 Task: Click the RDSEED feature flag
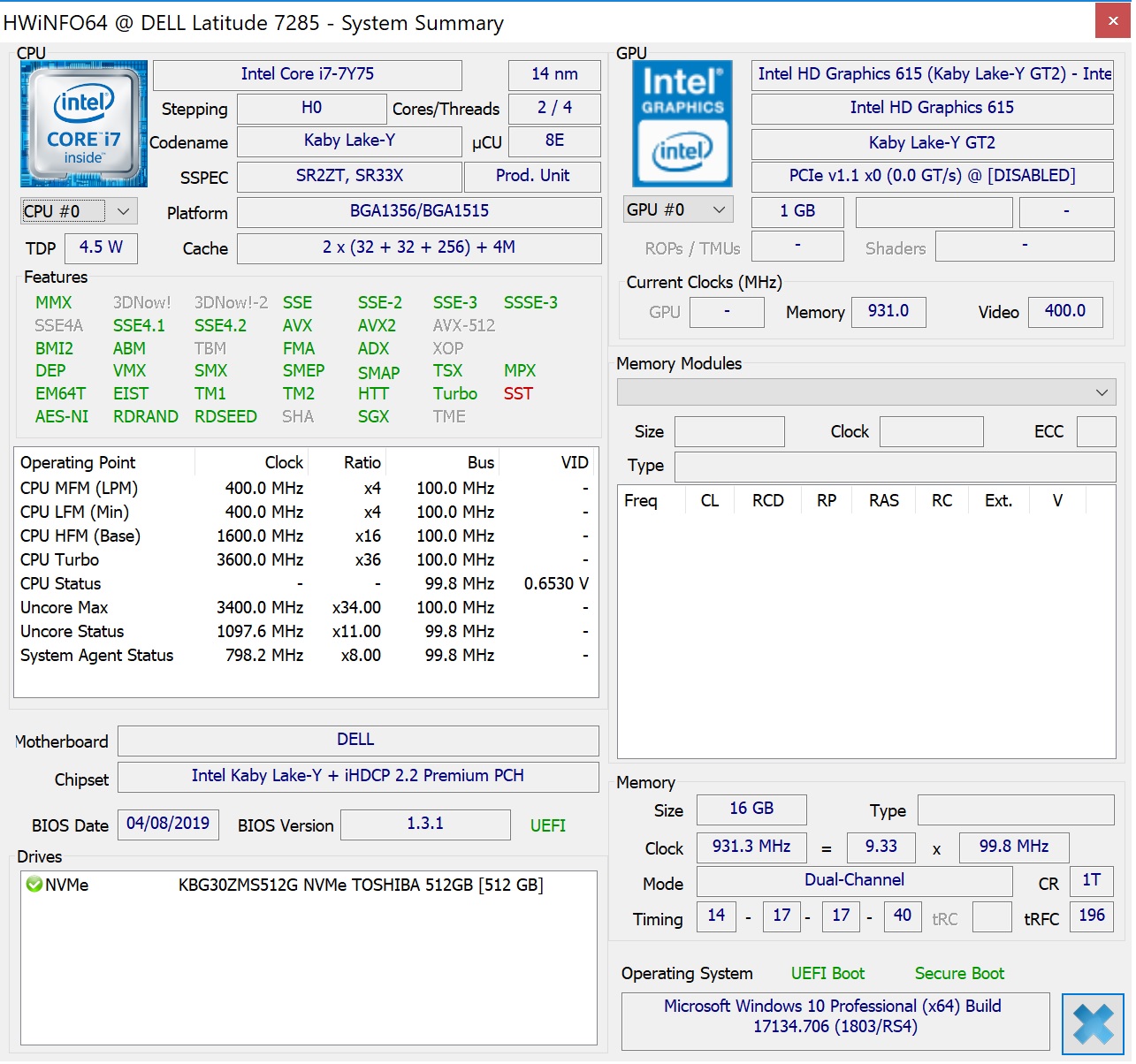[x=225, y=416]
